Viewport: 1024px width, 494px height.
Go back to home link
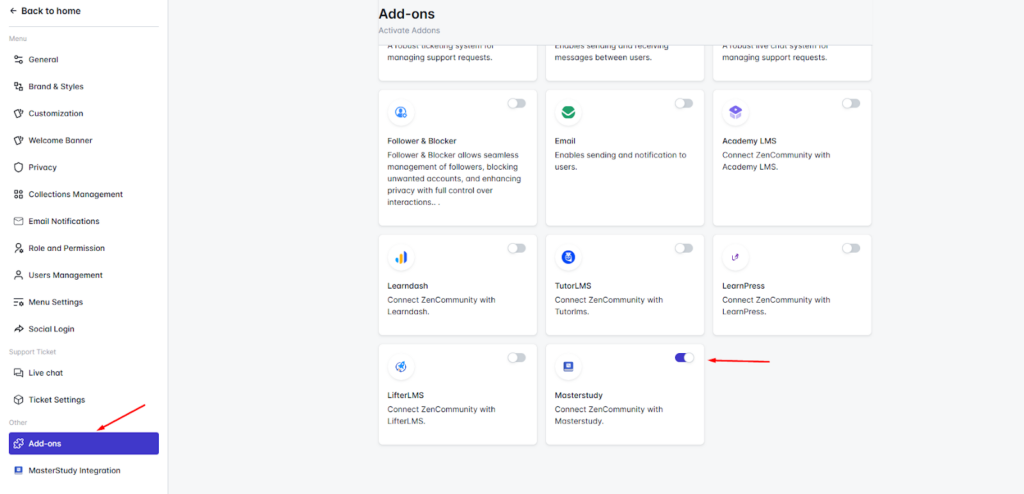tap(45, 11)
